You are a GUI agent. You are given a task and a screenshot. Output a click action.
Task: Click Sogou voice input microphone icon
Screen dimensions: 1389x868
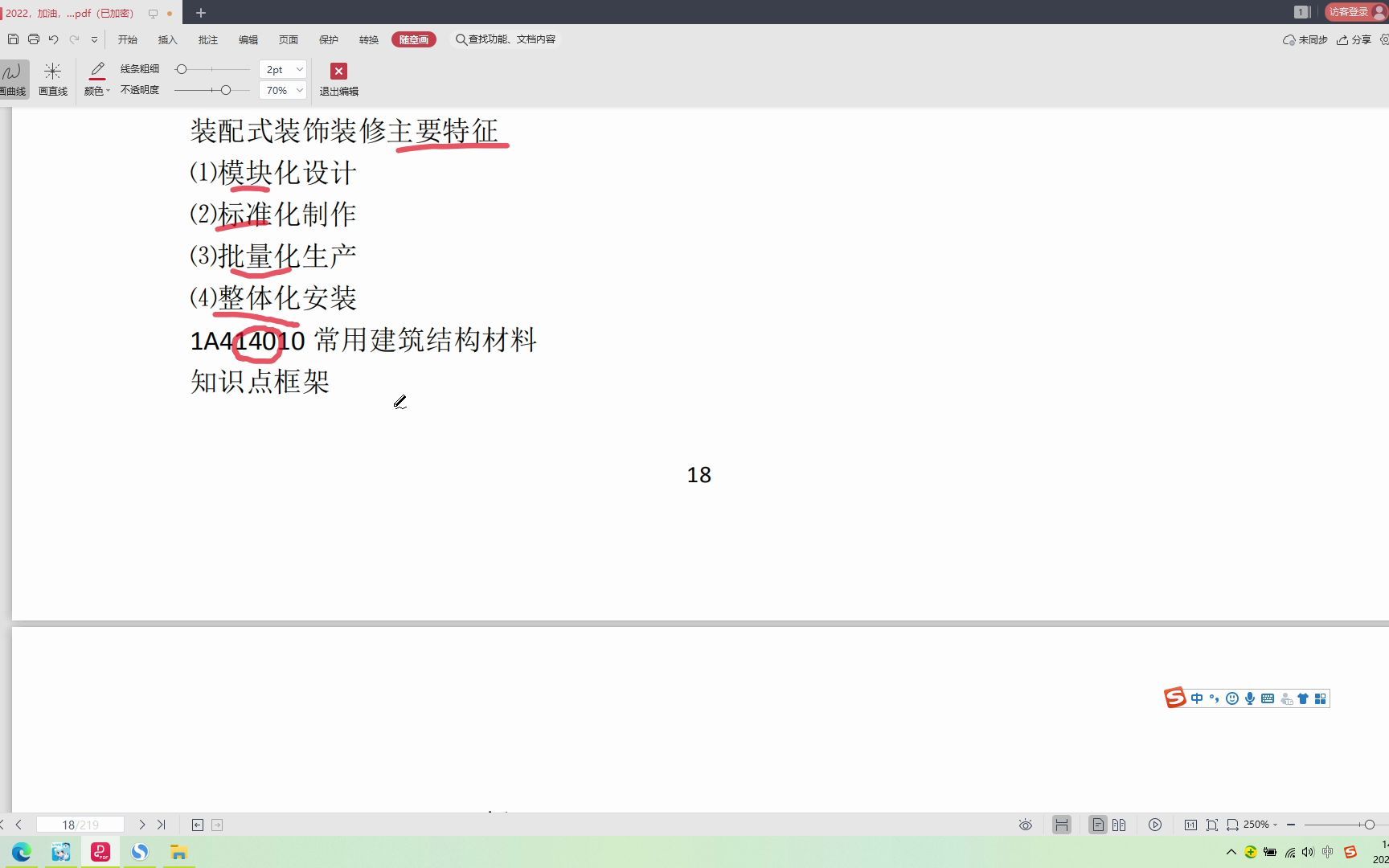[x=1250, y=698]
